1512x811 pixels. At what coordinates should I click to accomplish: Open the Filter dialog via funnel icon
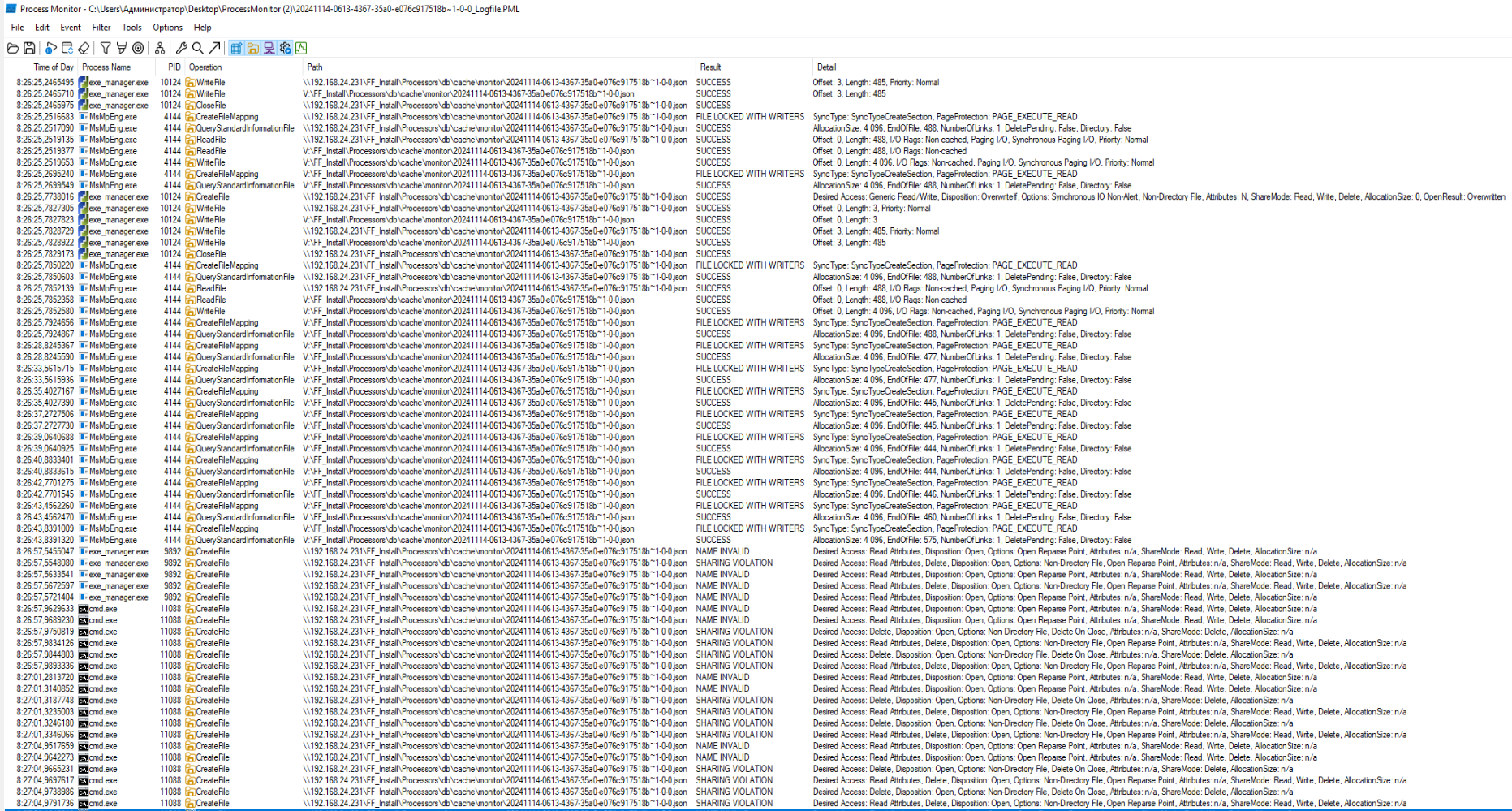click(x=106, y=48)
